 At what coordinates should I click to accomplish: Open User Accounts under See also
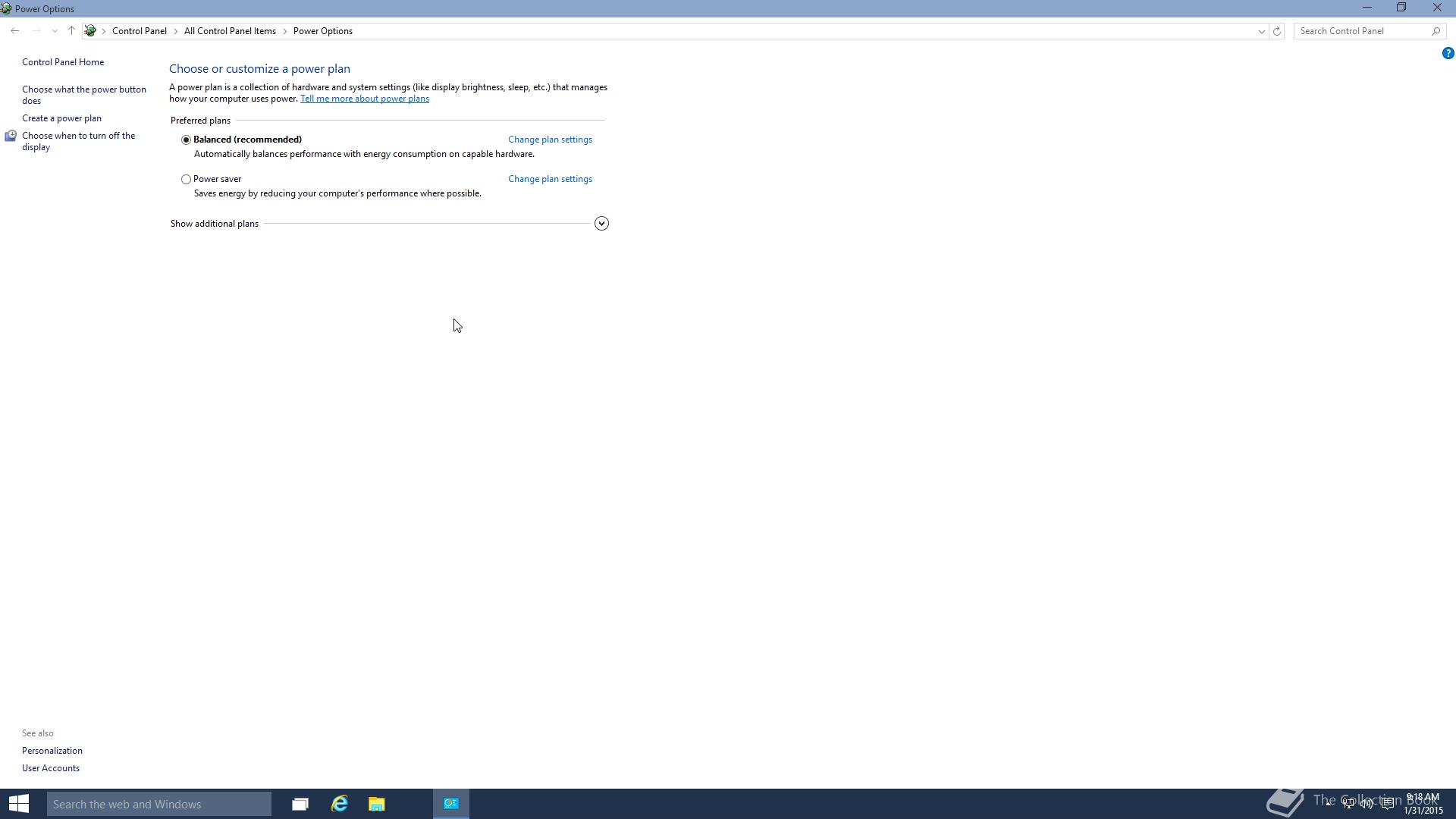point(51,768)
